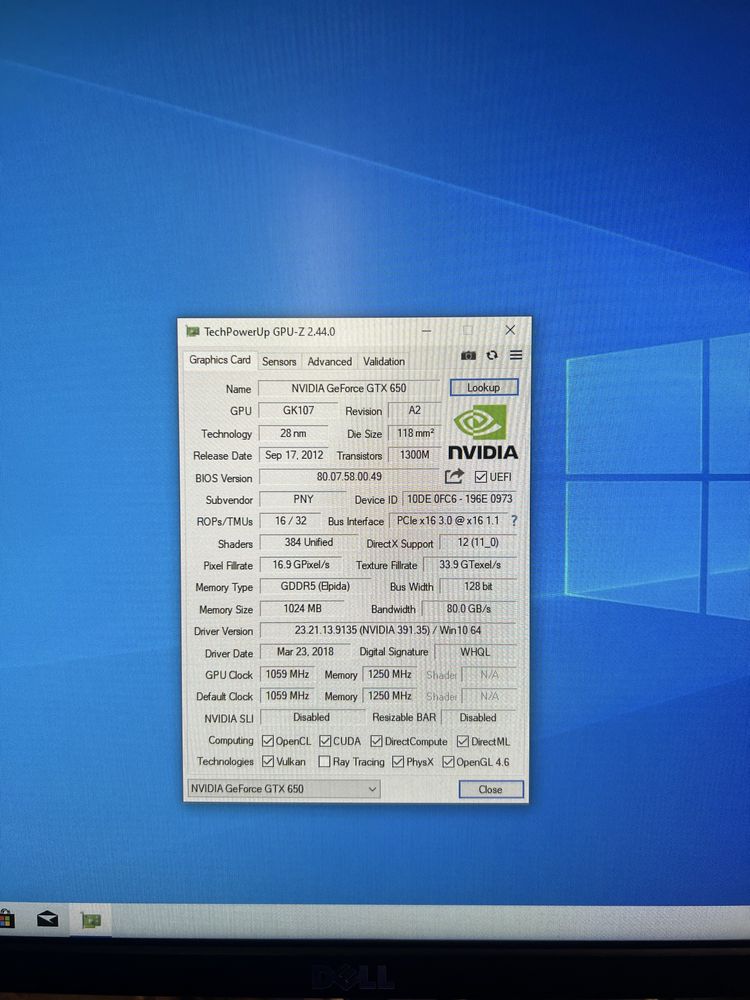
Task: Toggle the DirectCompute checkbox
Action: pos(376,741)
